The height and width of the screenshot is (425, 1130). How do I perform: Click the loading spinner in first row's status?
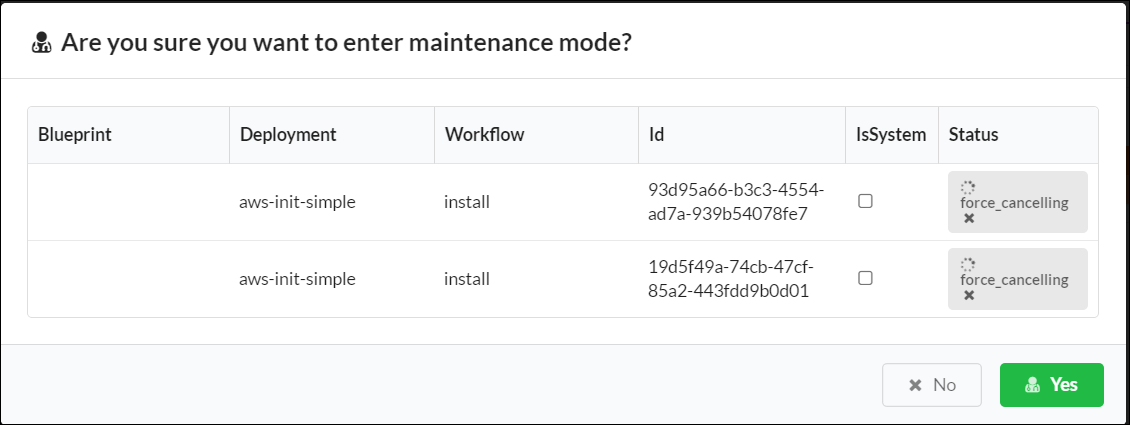coord(968,188)
